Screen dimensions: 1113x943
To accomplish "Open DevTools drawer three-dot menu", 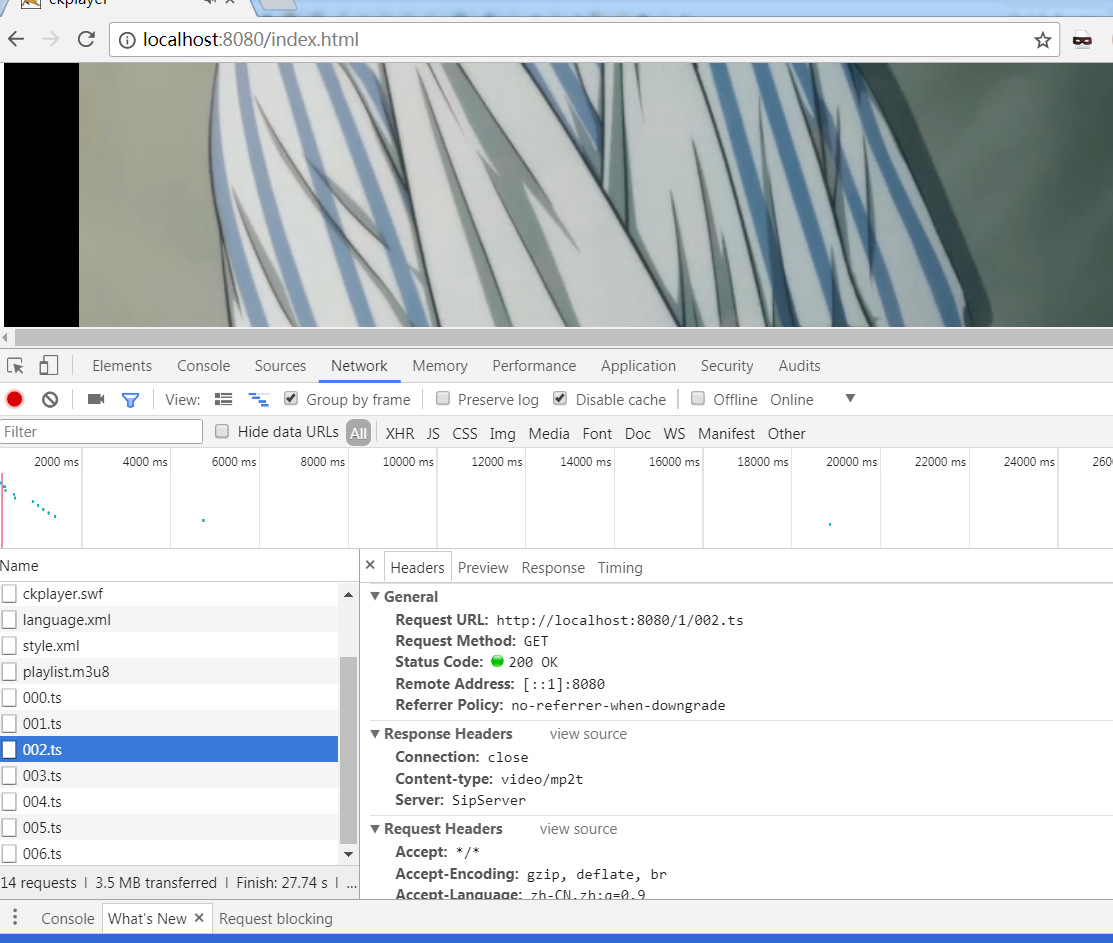I will click(15, 917).
